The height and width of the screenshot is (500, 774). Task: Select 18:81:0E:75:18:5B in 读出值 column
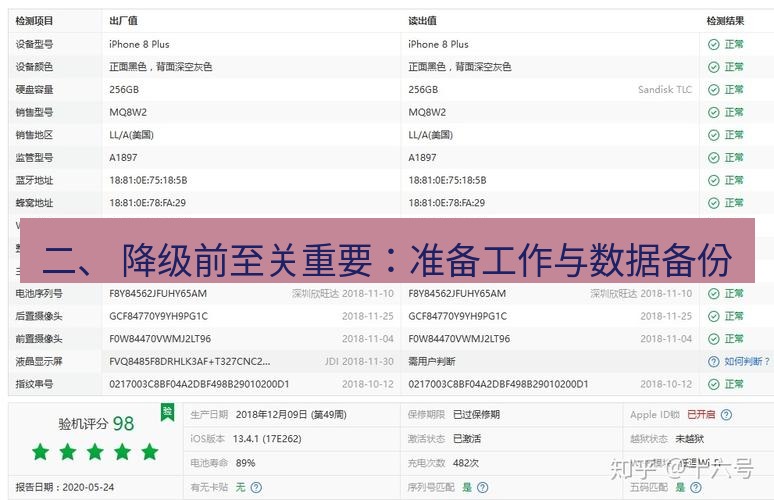coord(447,181)
